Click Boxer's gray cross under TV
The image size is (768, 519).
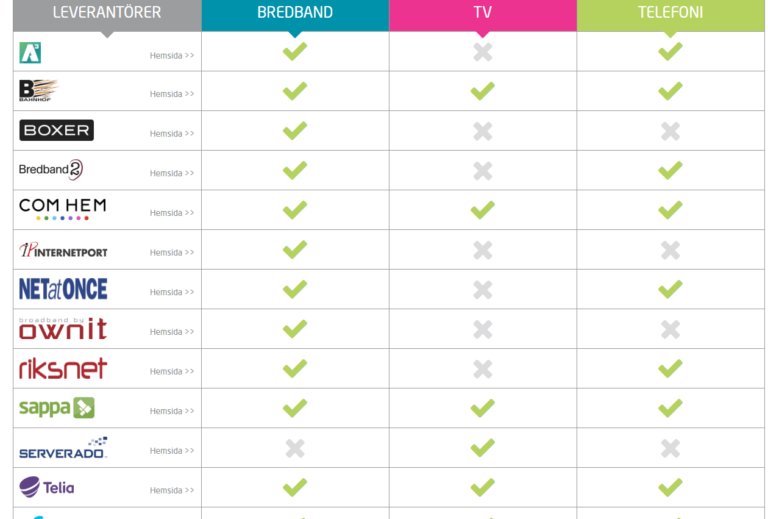(482, 131)
